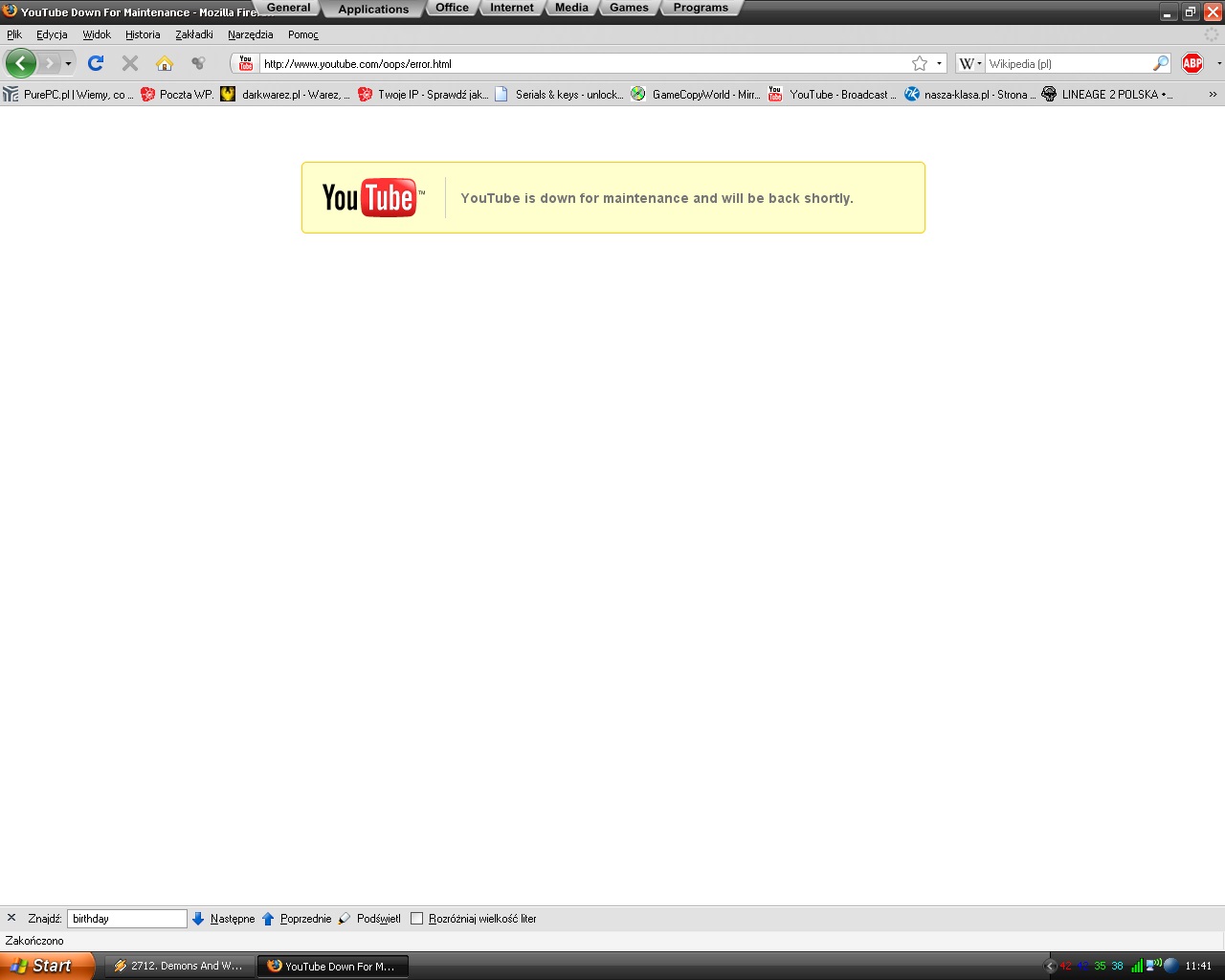This screenshot has width=1225, height=980.
Task: Click the Windows Start button
Action: pyautogui.click(x=46, y=966)
